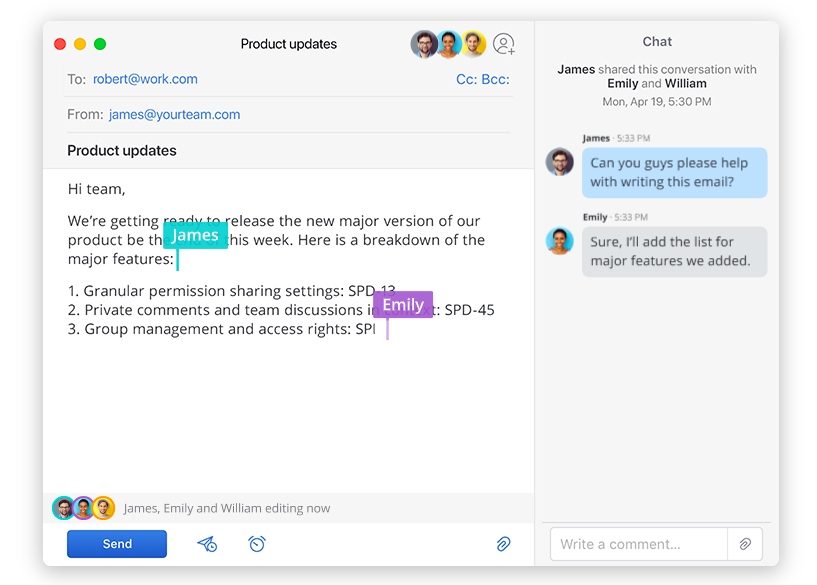The image size is (817, 585).
Task: Click Emily's purple cursor label in the email
Action: coord(402,305)
